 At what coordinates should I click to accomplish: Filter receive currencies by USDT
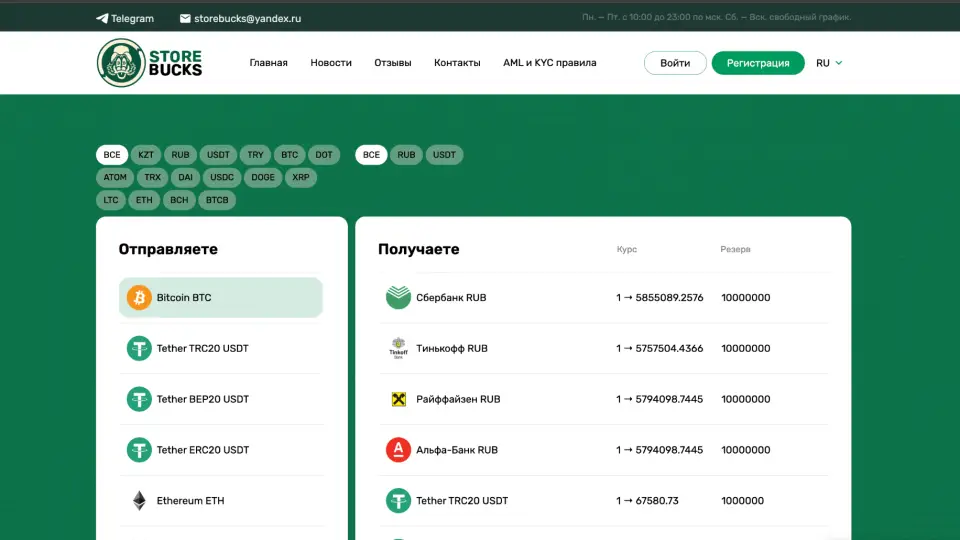[x=444, y=155]
